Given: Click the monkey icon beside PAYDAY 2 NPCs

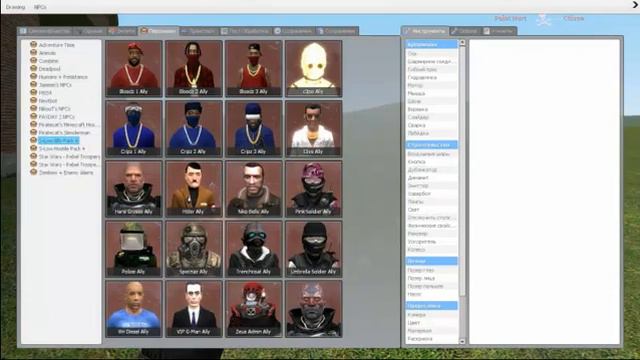Looking at the screenshot, I should tap(33, 116).
